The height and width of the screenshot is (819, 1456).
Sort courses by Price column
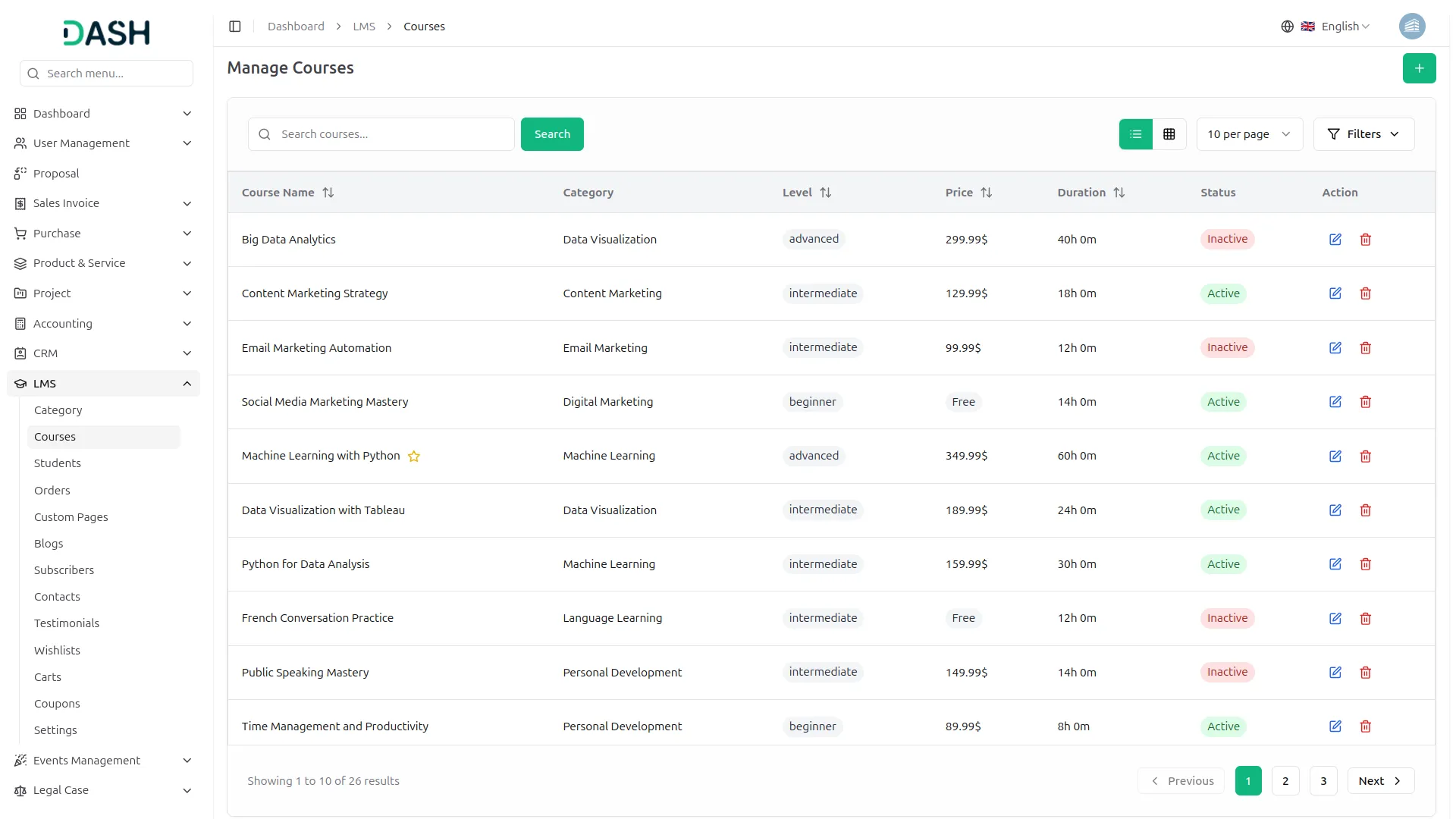[986, 193]
